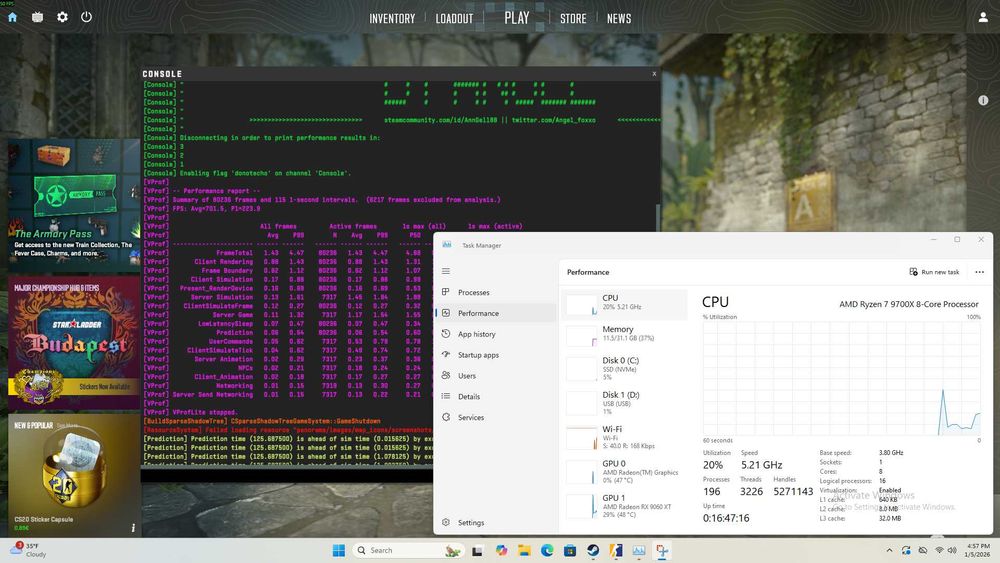This screenshot has height=563, width=1000.
Task: Open Copilot from the taskbar
Action: click(x=501, y=550)
